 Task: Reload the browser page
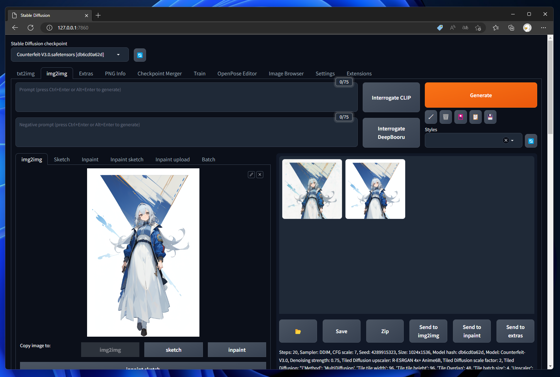click(x=31, y=27)
